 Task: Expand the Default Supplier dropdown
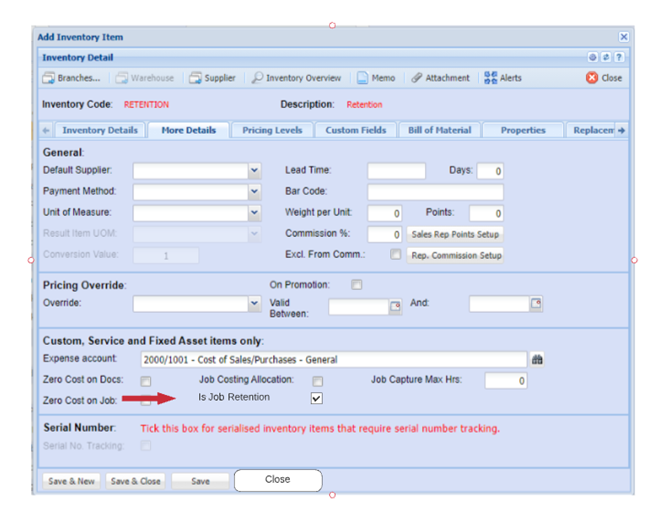(x=254, y=171)
